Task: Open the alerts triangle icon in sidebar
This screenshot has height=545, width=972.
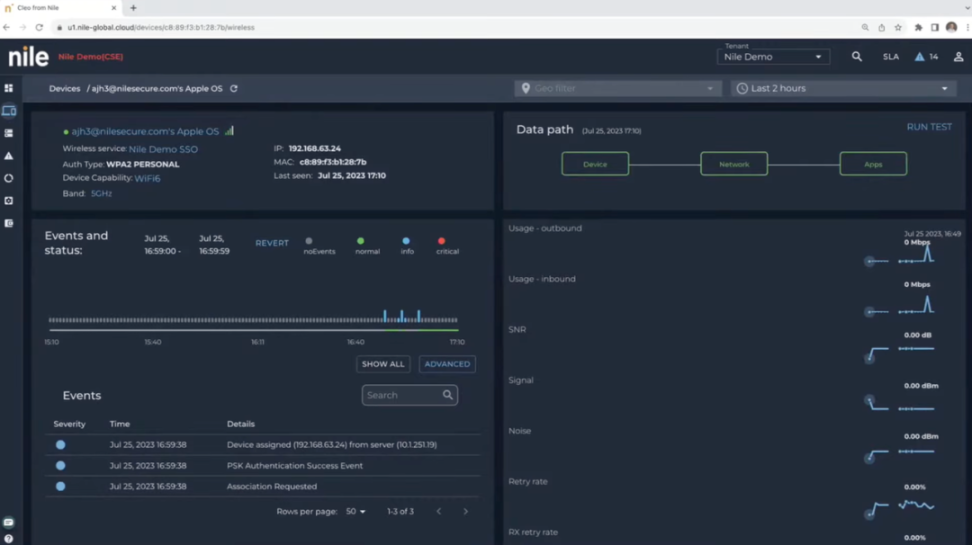Action: 9,156
